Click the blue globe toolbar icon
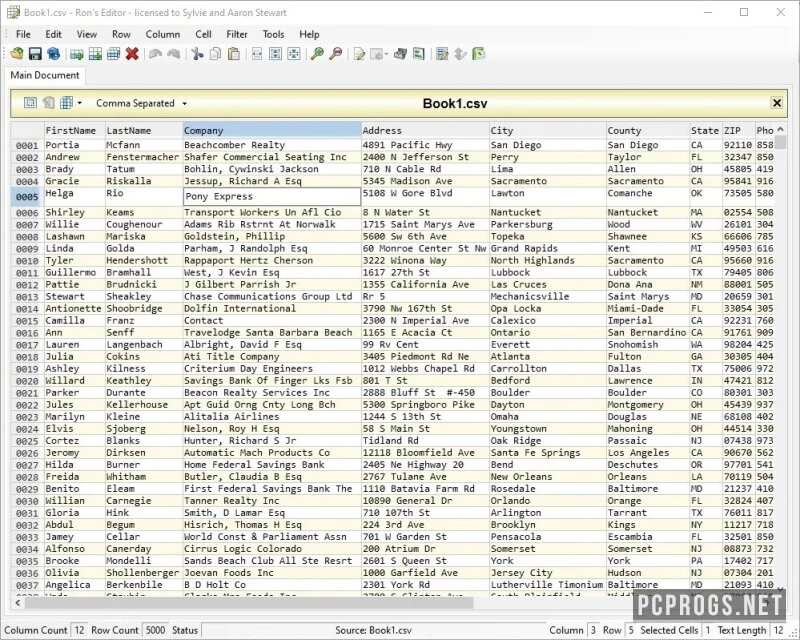The image size is (800, 640). tap(53, 54)
